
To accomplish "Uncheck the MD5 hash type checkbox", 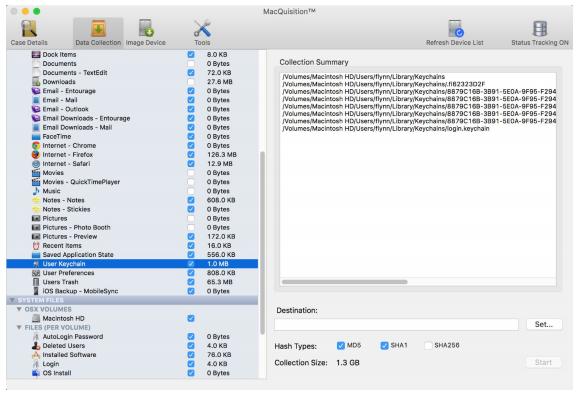I will 341,345.
